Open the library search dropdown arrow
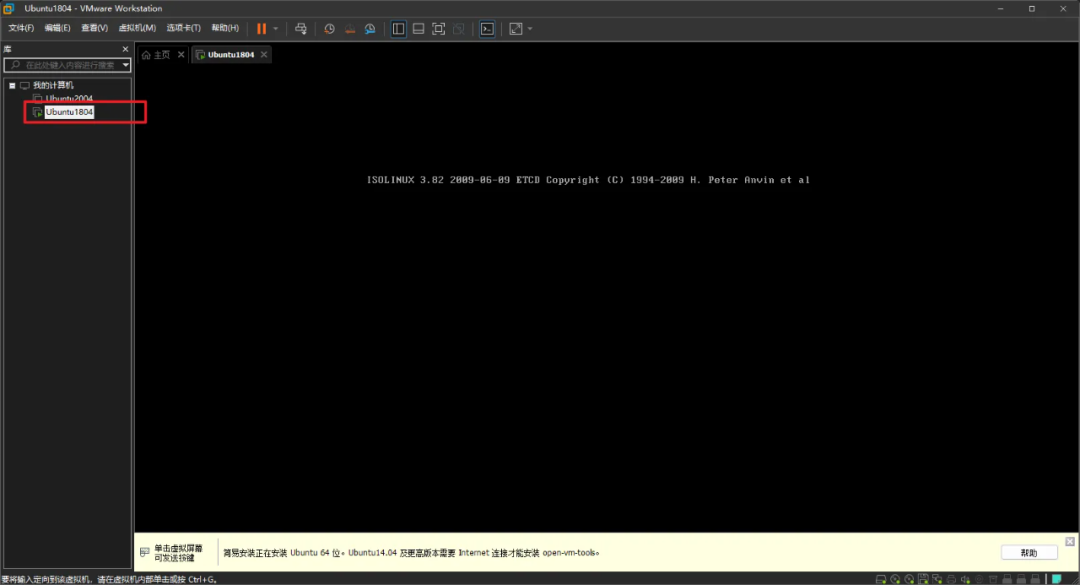Screen dimensions: 1080x585 (125, 65)
